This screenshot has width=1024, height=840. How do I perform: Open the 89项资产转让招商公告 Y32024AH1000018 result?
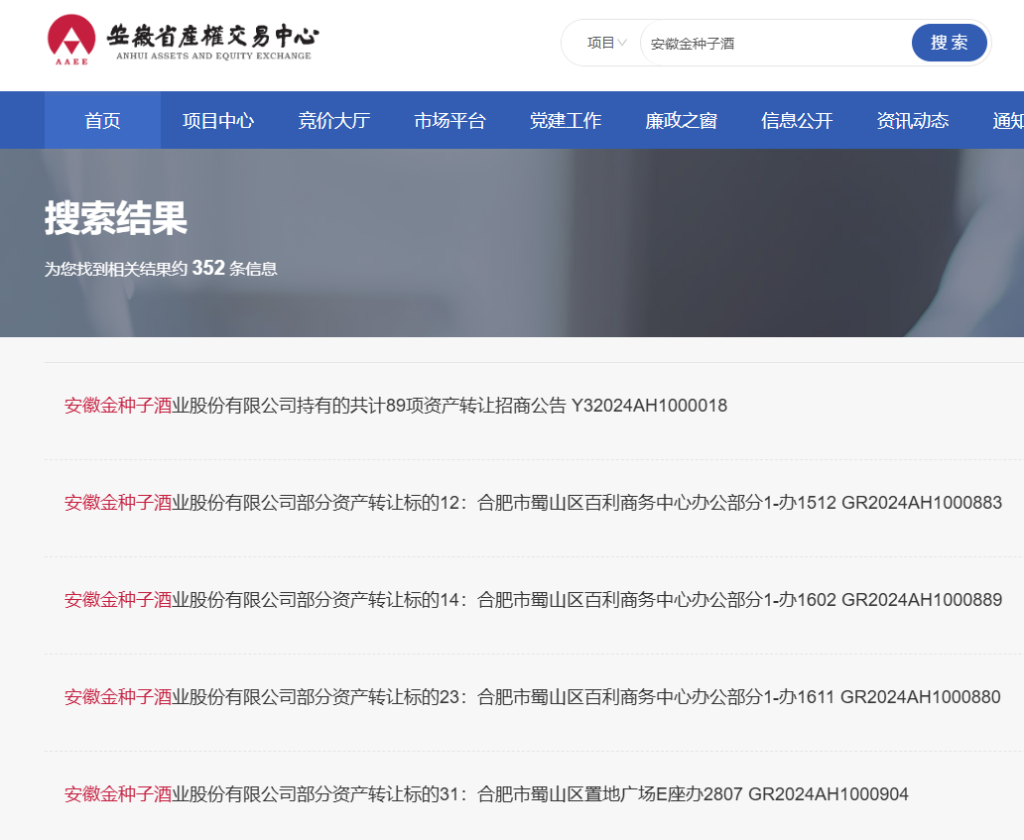(x=396, y=406)
